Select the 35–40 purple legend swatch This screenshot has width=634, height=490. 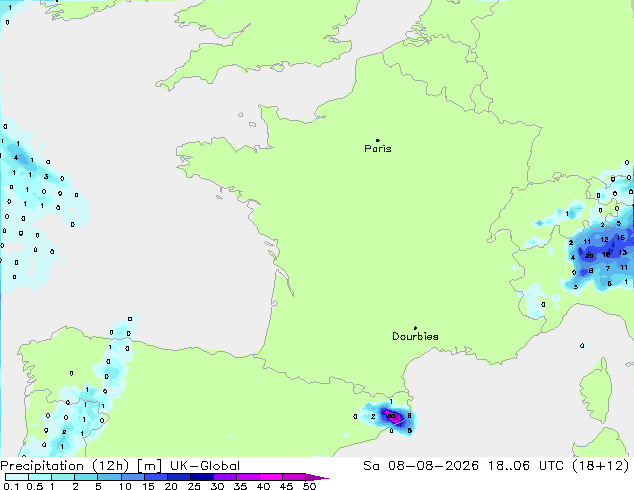pos(247,477)
